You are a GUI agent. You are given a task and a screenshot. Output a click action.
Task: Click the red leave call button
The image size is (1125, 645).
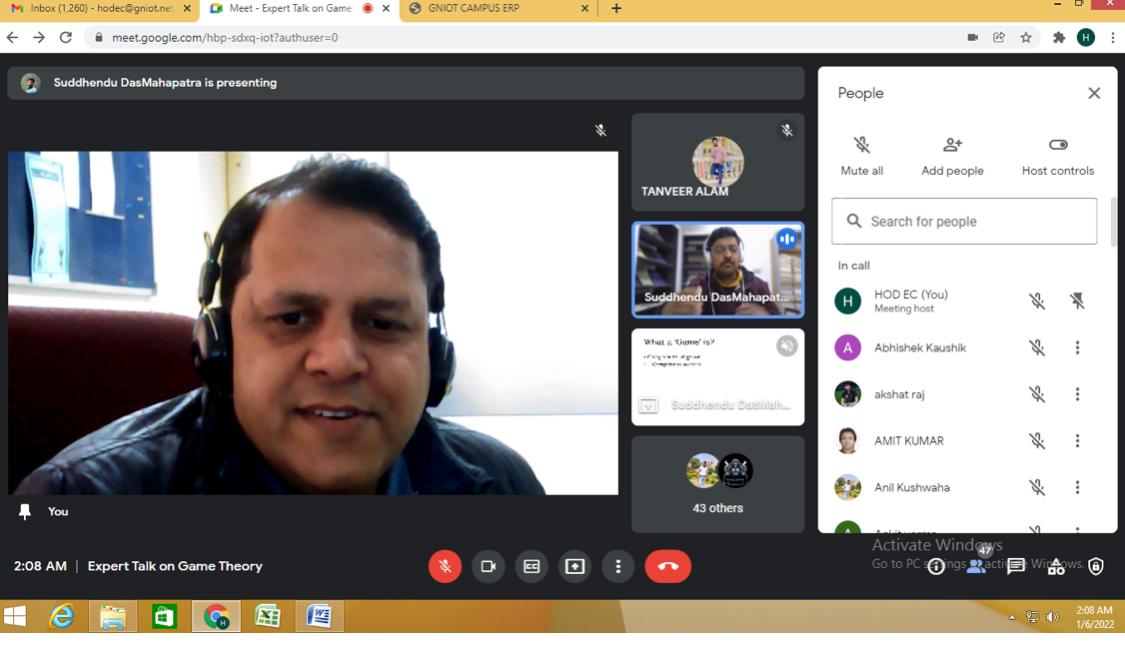coord(668,566)
